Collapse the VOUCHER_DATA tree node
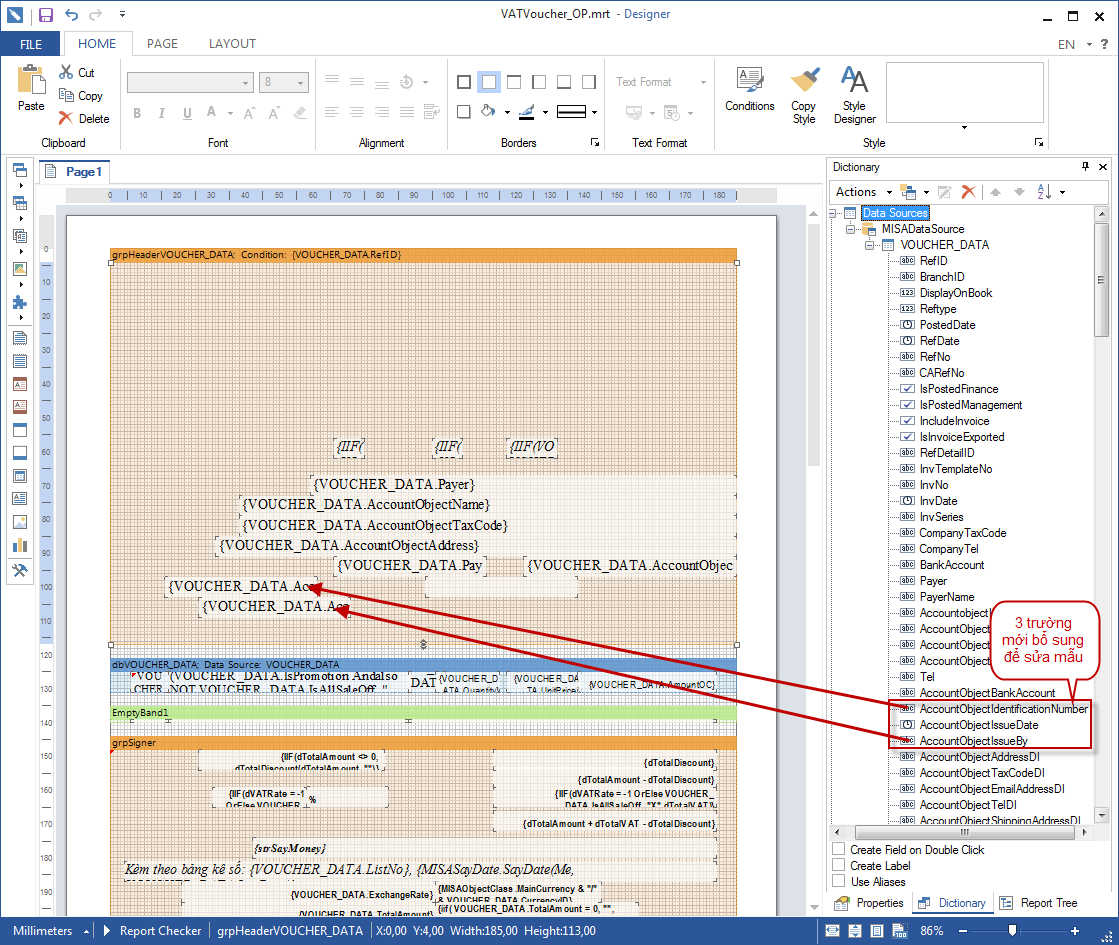The width and height of the screenshot is (1119, 945). (869, 245)
